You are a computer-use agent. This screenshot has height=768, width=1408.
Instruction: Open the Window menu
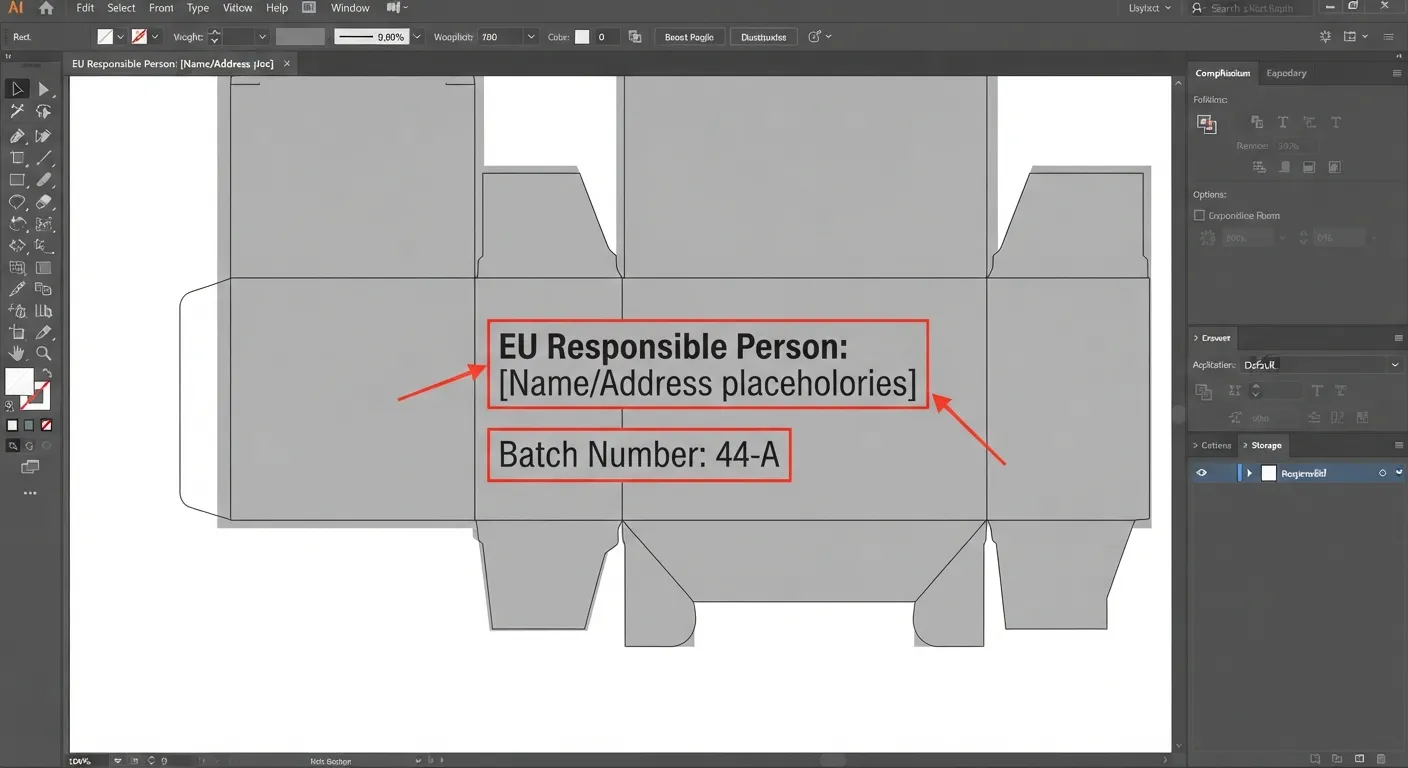[350, 8]
